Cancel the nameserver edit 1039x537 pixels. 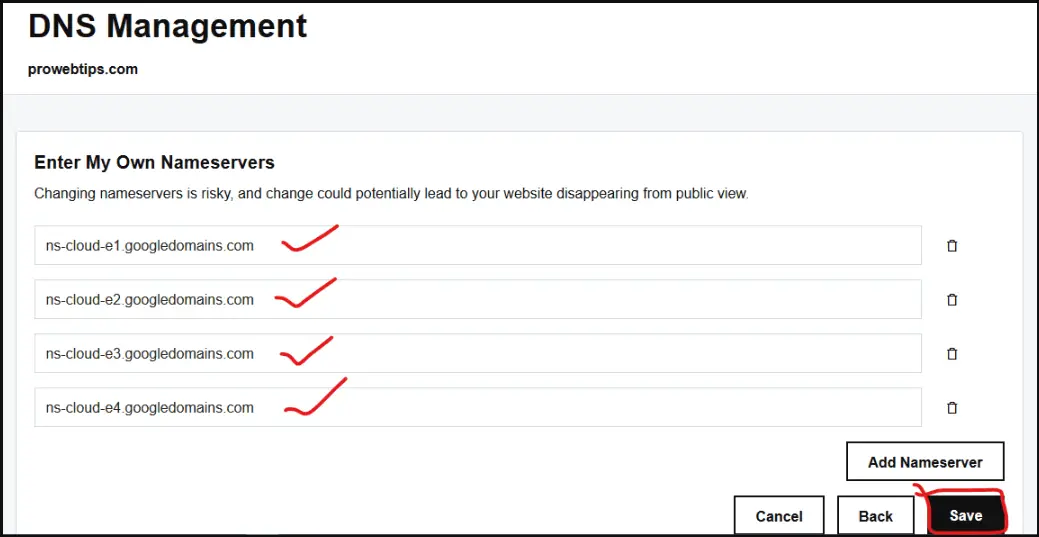tap(779, 515)
